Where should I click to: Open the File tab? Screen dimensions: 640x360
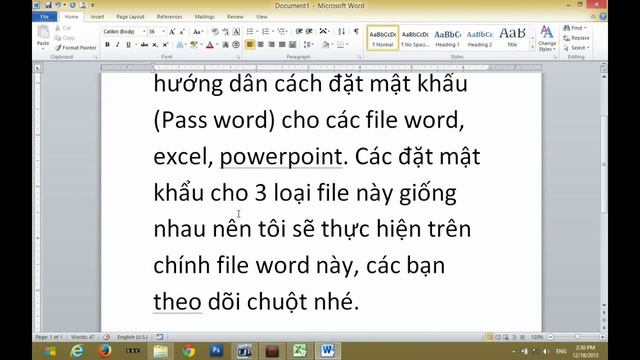(x=44, y=17)
